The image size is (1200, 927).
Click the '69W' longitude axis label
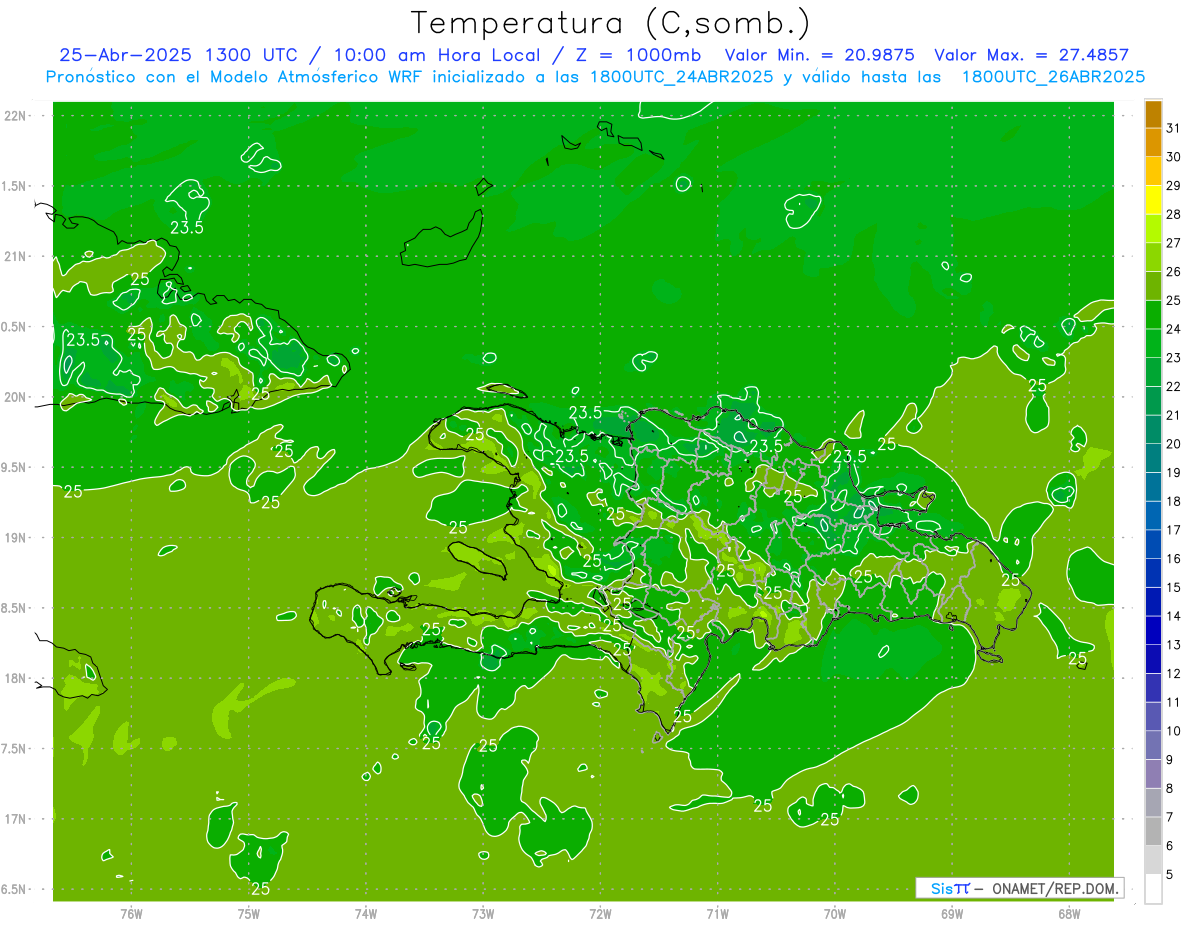point(952,913)
